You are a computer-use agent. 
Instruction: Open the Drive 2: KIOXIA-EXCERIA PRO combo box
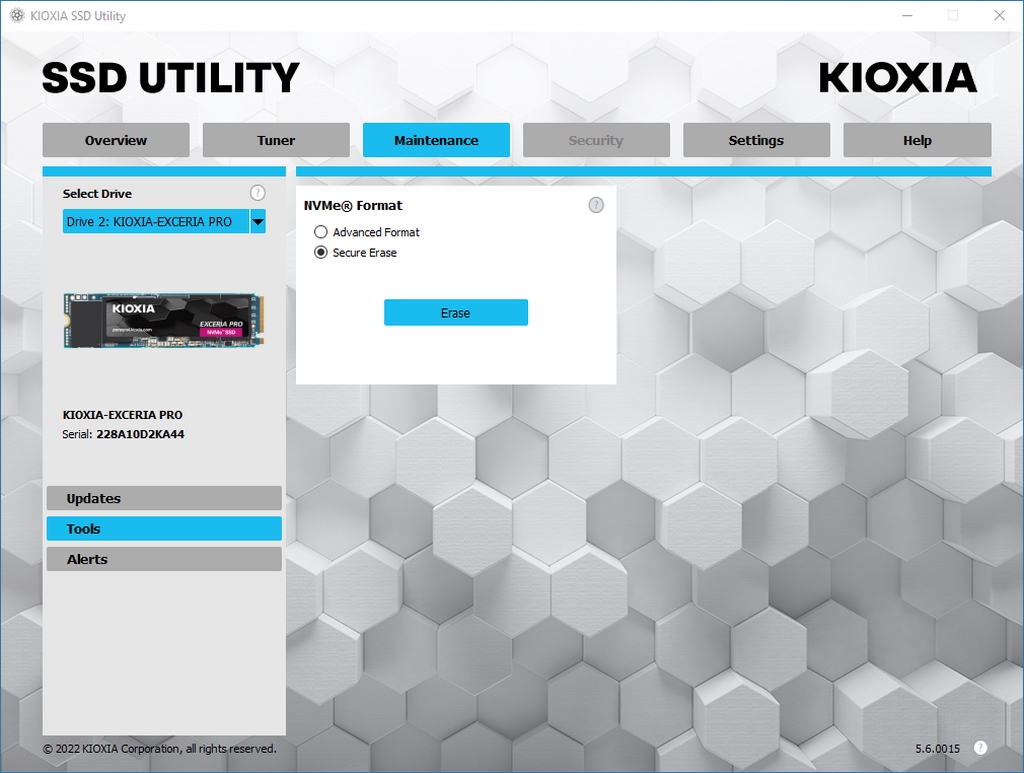pyautogui.click(x=164, y=221)
